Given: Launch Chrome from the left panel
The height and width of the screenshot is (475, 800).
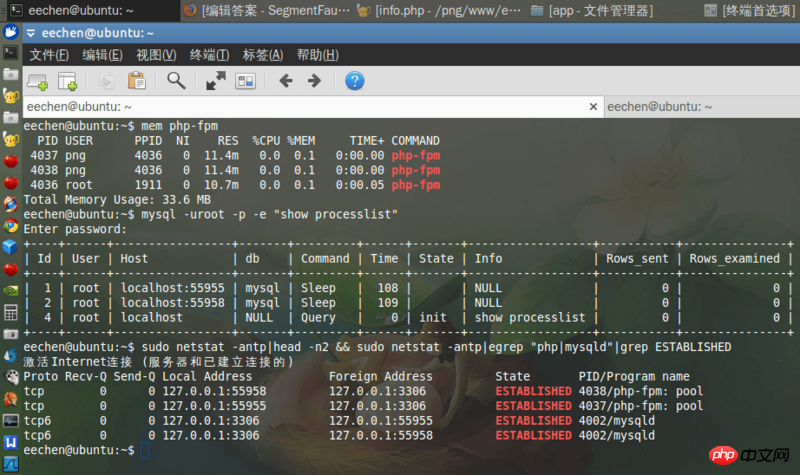Looking at the screenshot, I should pos(11,226).
